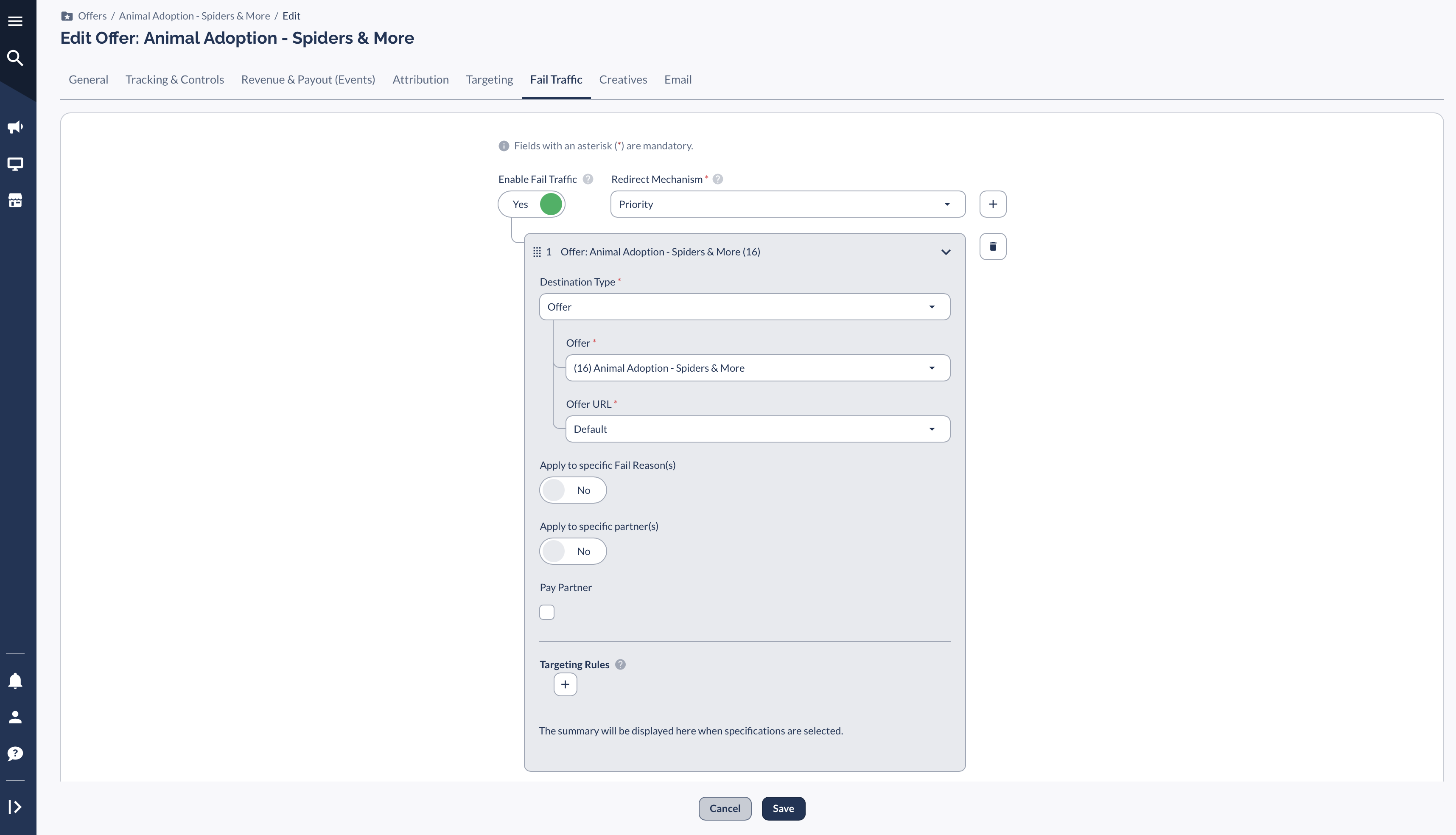The image size is (1456, 835).
Task: Click the Pay Partner label
Action: pos(566,587)
